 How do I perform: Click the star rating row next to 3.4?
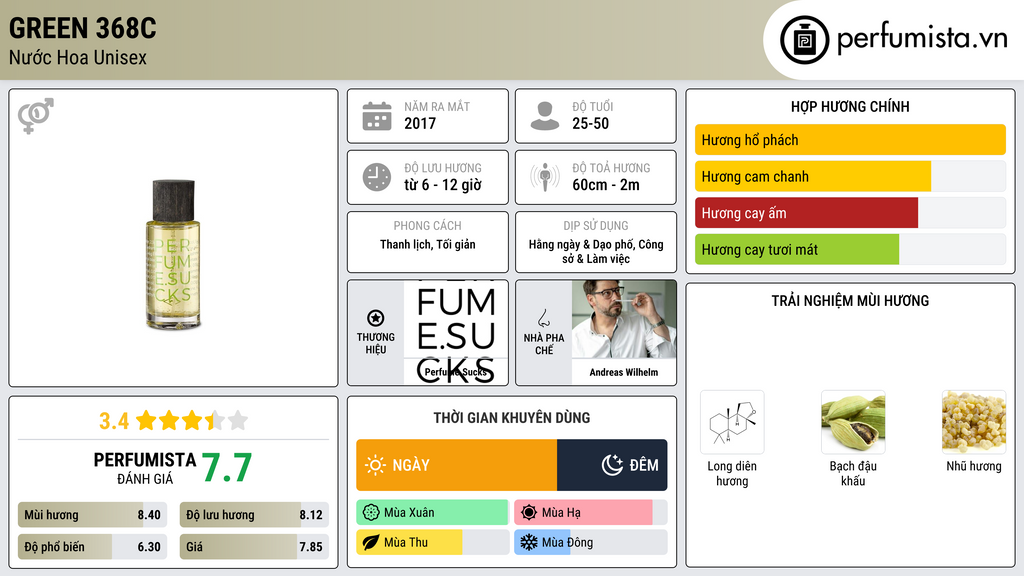192,420
